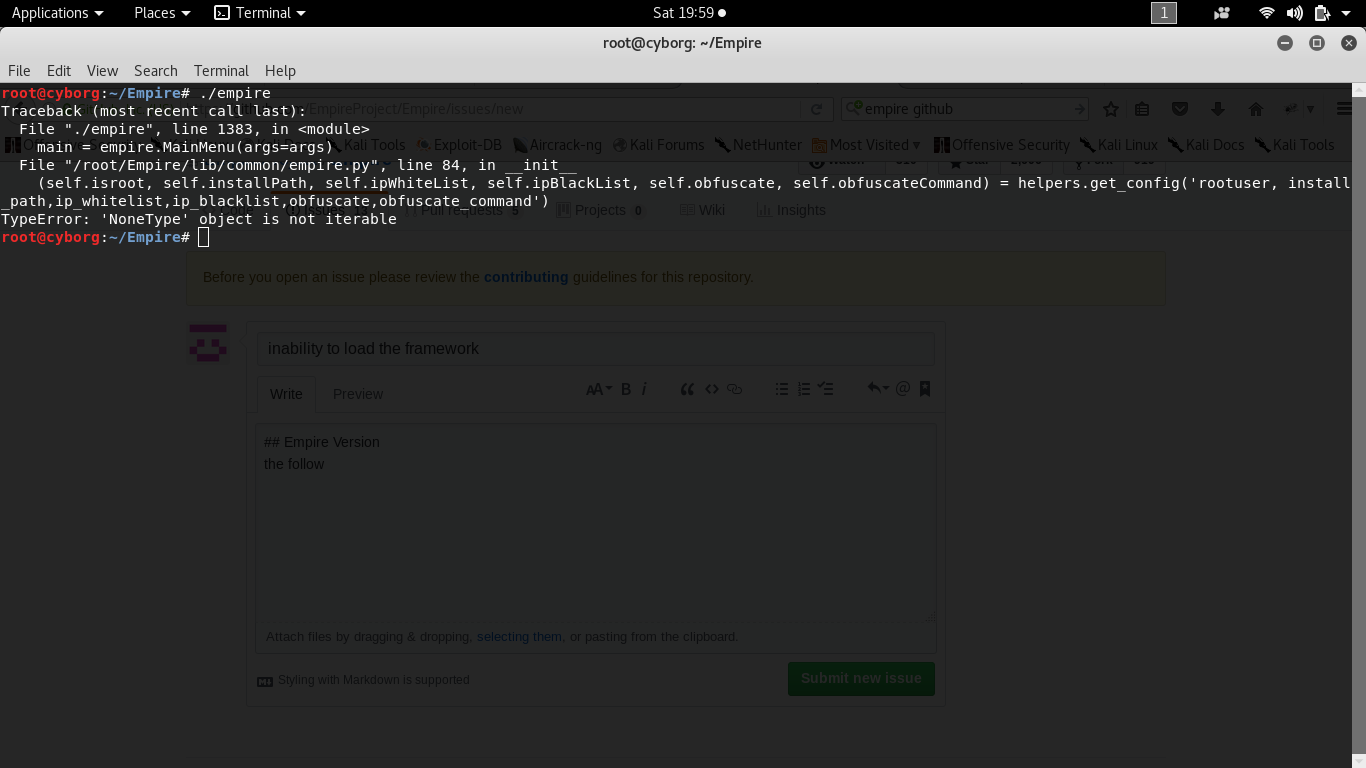Image resolution: width=1366 pixels, height=768 pixels.
Task: Directly mention a user via the @ icon
Action: point(904,389)
